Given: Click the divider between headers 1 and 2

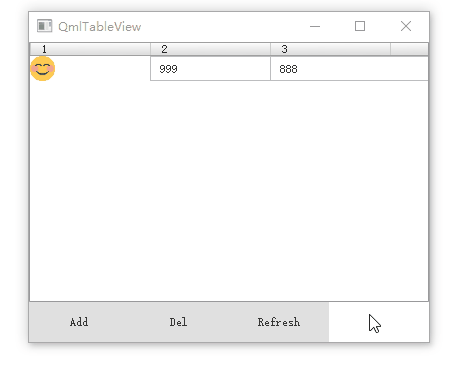Looking at the screenshot, I should tap(150, 49).
